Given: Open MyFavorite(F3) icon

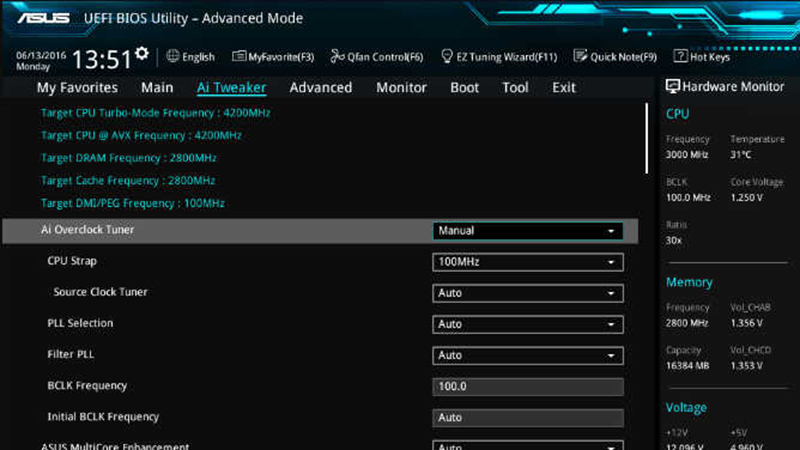Looking at the screenshot, I should [239, 56].
